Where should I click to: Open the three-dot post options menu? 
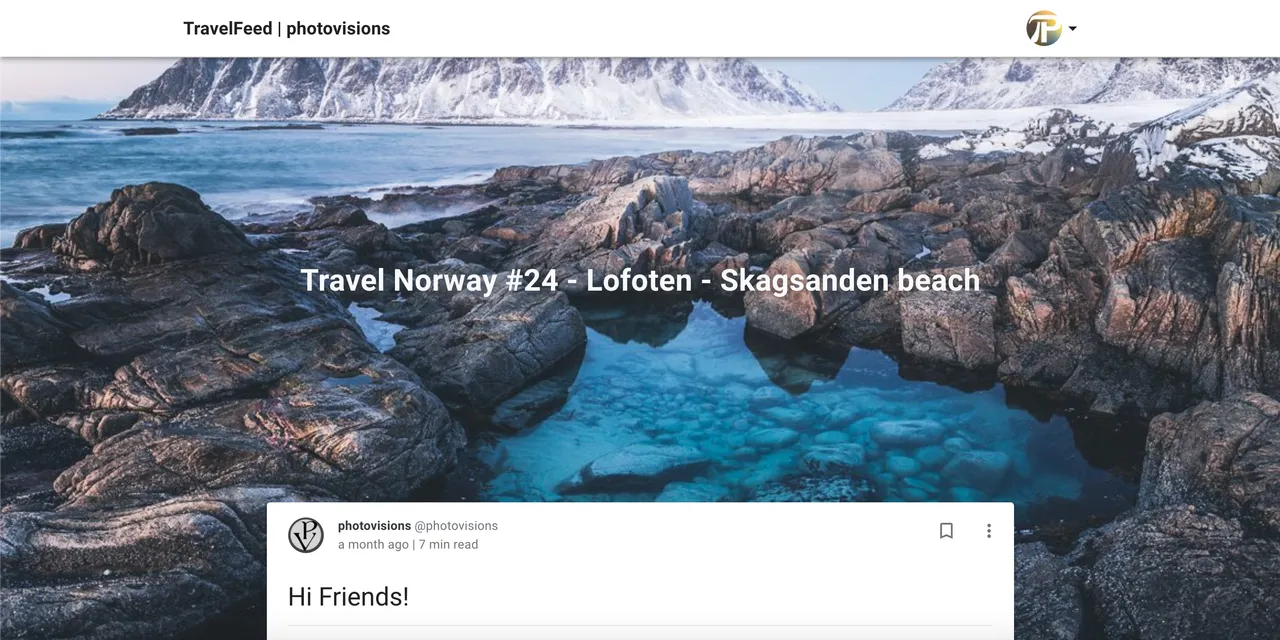989,531
